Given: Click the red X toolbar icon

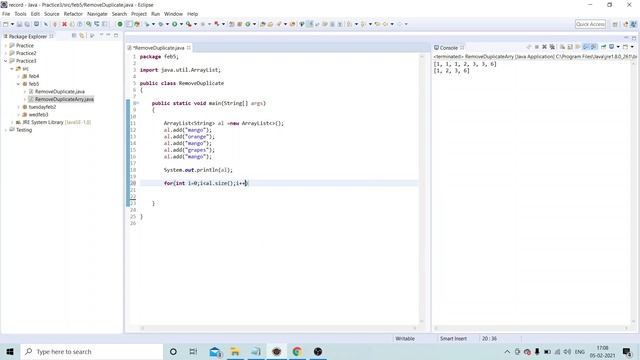Looking at the screenshot, I should [x=64, y=24].
